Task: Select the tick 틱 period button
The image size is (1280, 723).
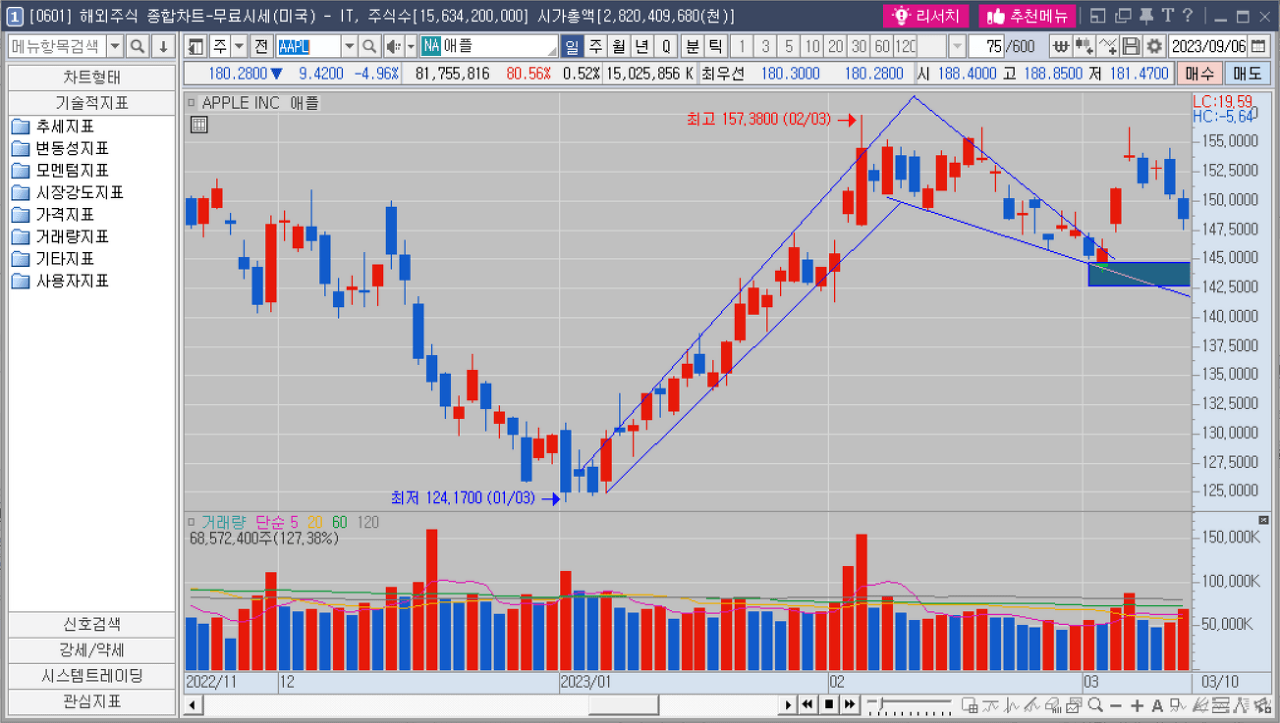Action: coord(715,47)
